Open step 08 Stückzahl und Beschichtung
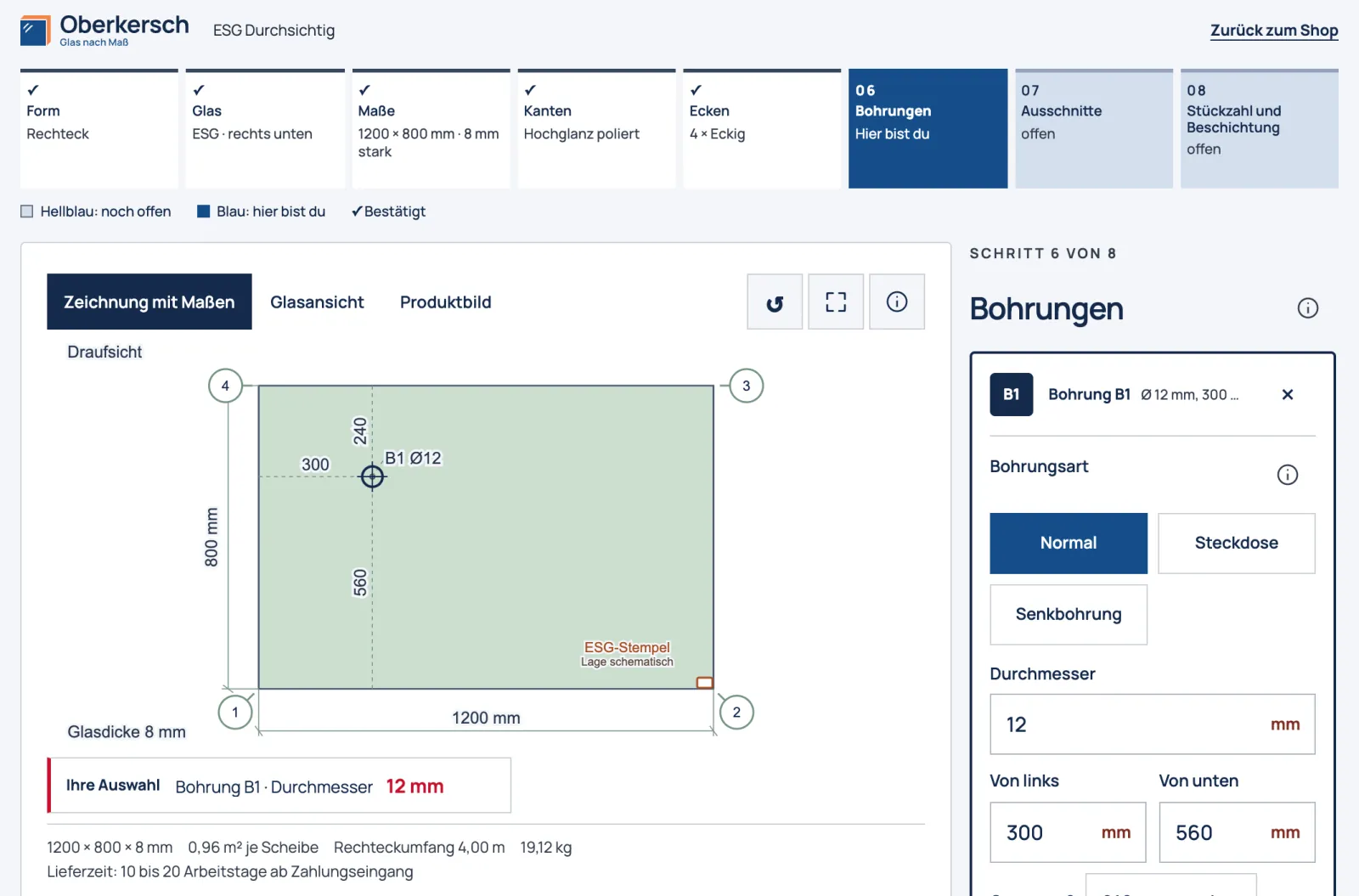This screenshot has height=896, width=1359. pyautogui.click(x=1260, y=129)
